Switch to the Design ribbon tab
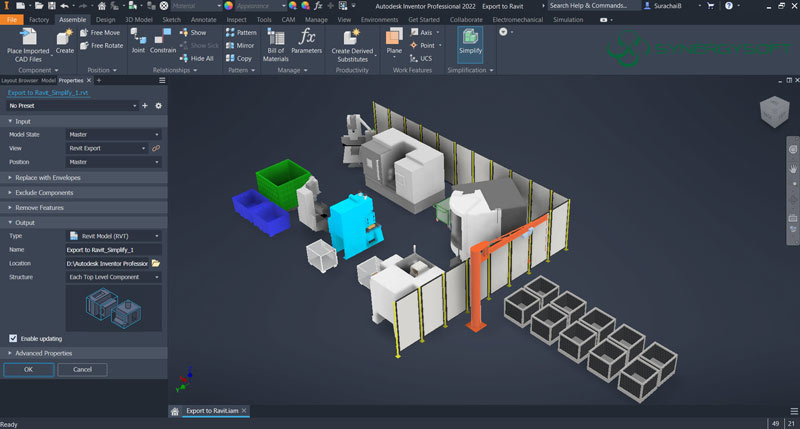 coord(105,19)
